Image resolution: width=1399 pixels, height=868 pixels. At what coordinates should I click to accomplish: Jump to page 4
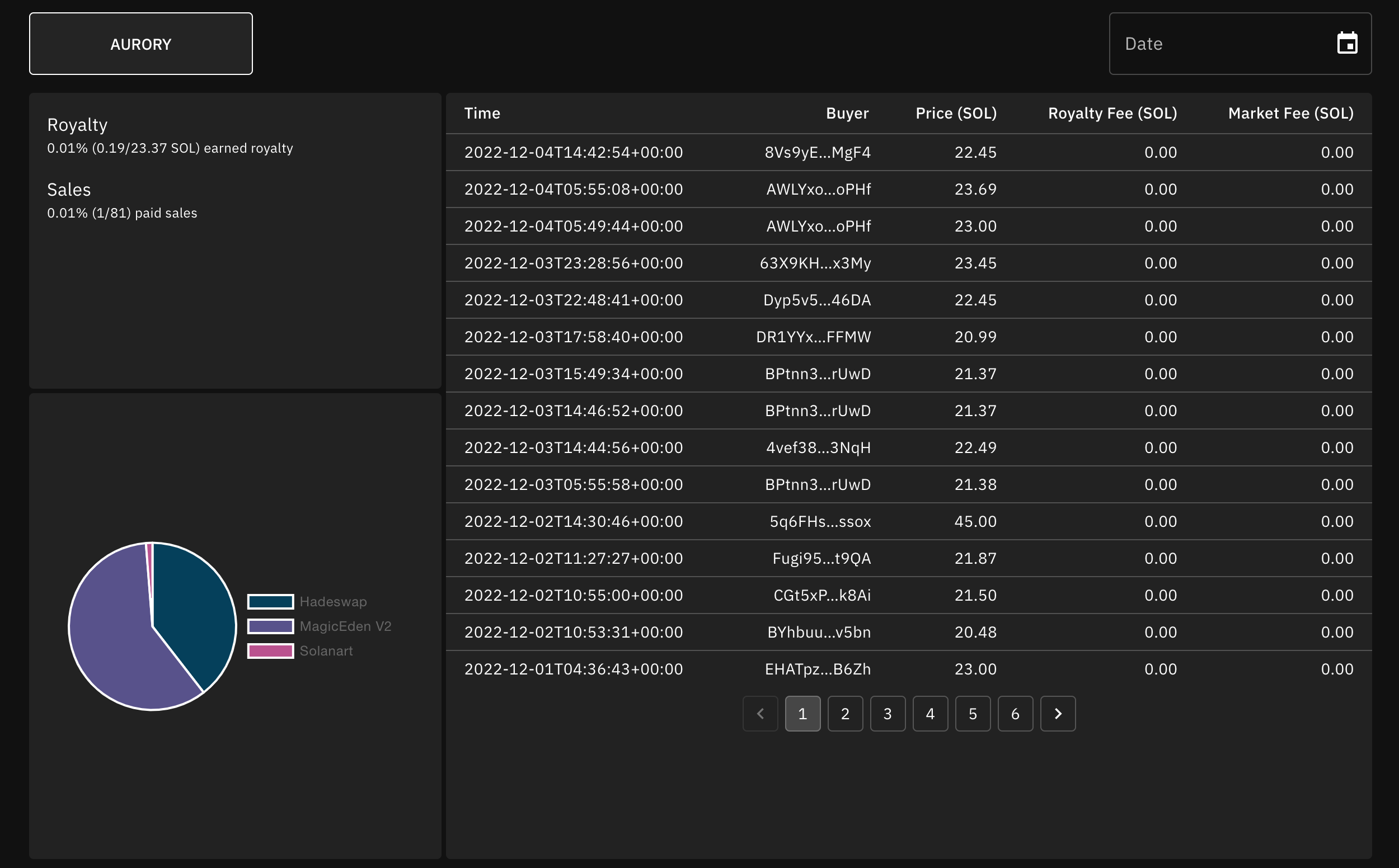click(x=931, y=714)
